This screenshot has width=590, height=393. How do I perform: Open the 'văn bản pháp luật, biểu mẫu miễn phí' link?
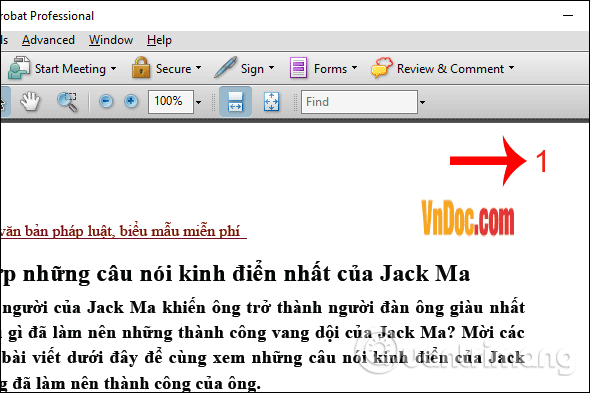[x=123, y=231]
